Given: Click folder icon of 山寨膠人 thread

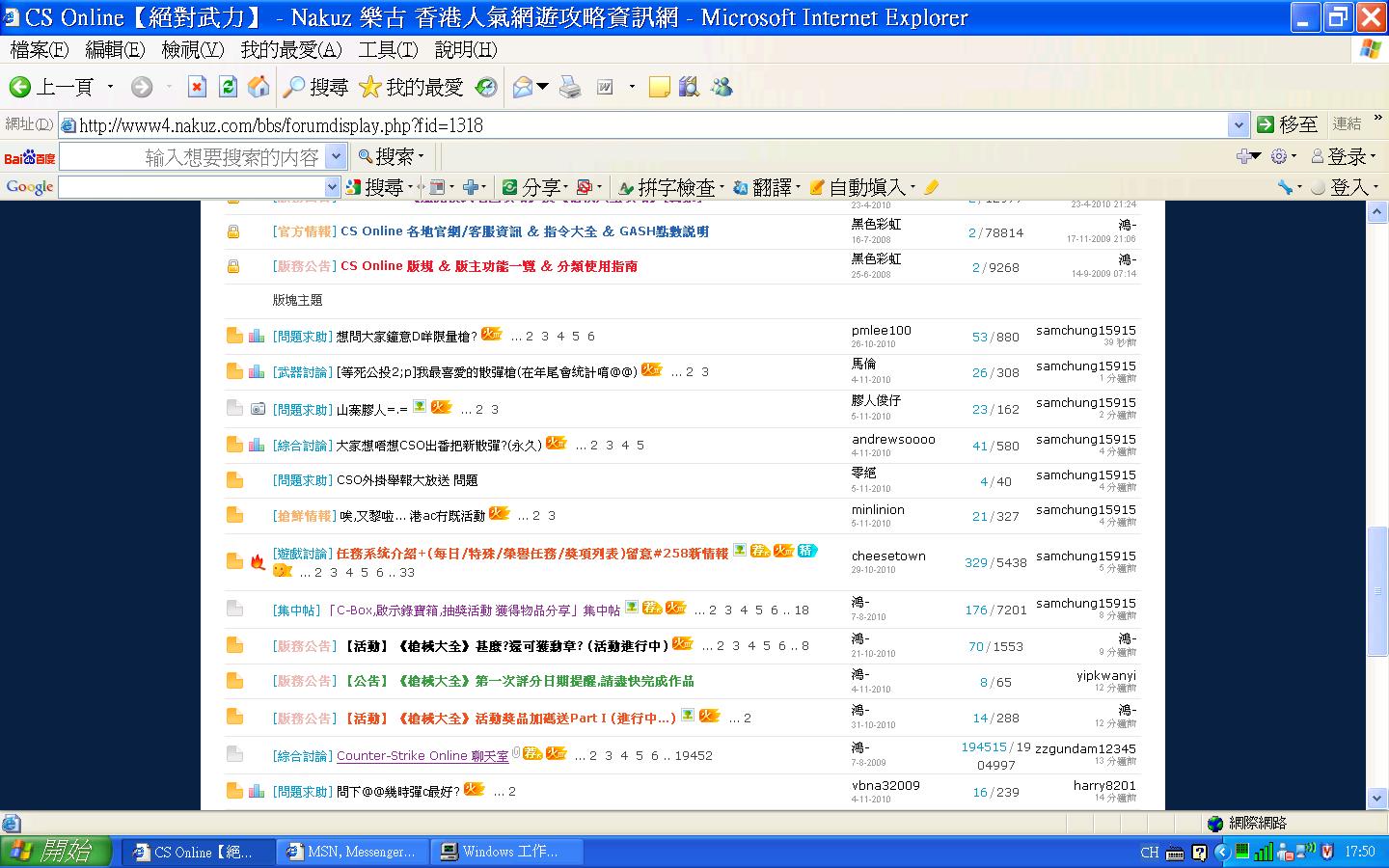Looking at the screenshot, I should pos(234,408).
